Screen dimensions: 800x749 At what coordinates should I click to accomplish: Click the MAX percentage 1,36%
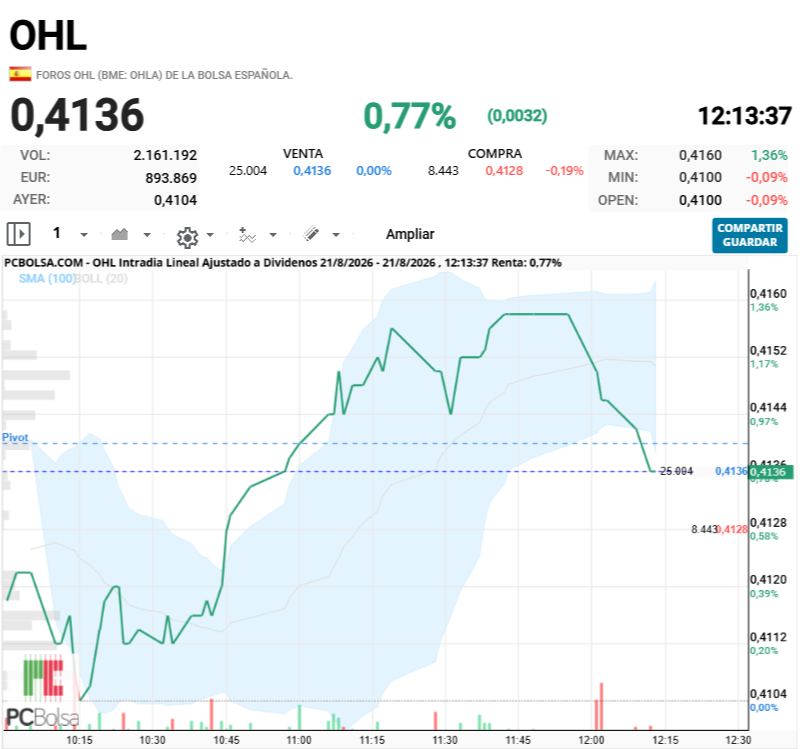769,155
